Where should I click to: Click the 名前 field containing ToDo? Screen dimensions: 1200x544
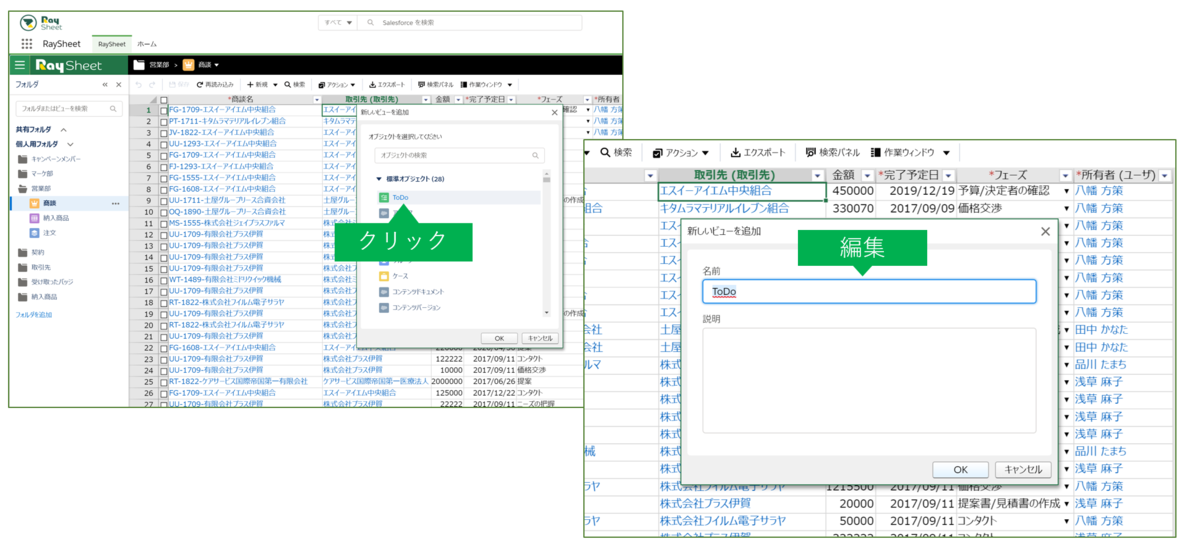point(869,292)
